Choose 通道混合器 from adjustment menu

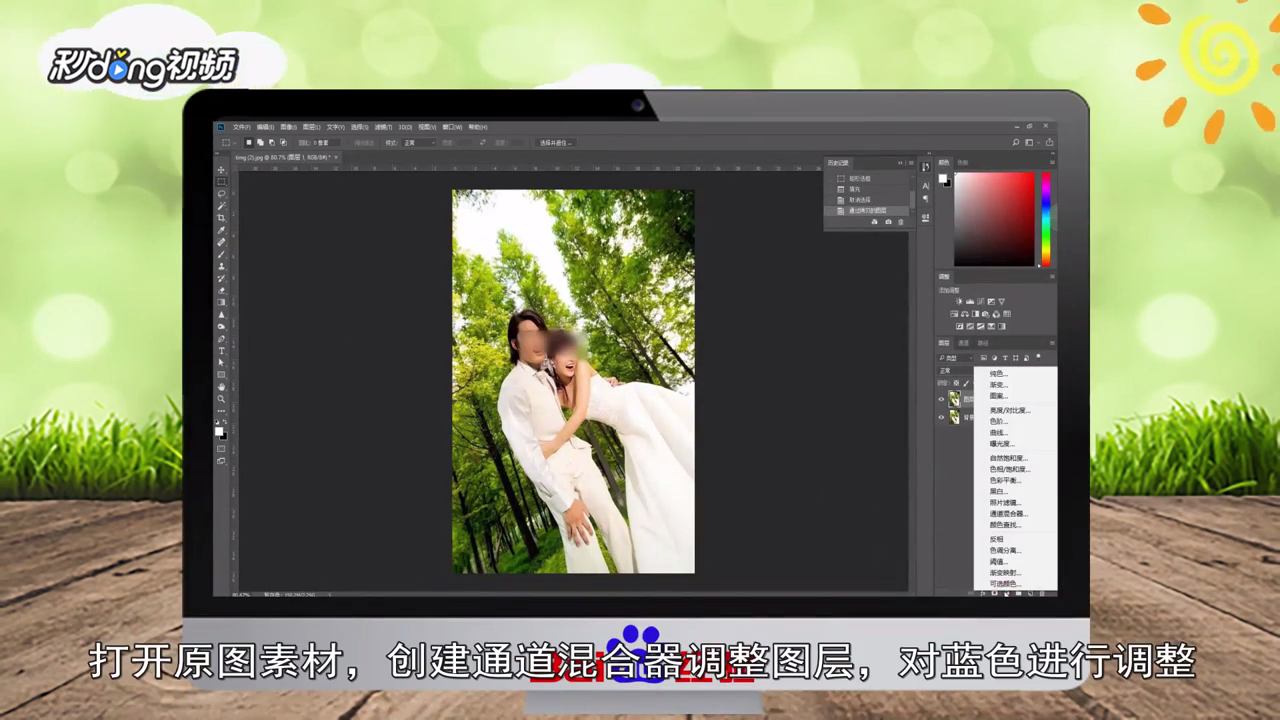(x=1008, y=514)
